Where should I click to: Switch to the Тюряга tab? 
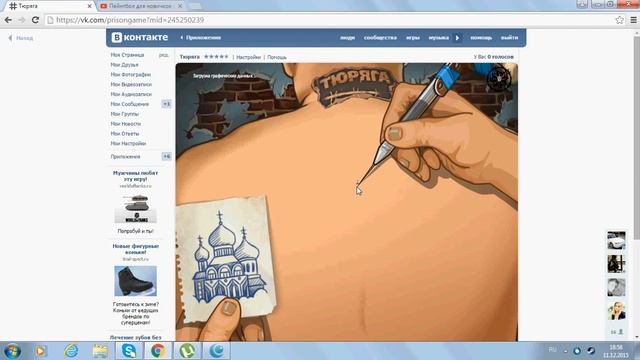[x=49, y=6]
